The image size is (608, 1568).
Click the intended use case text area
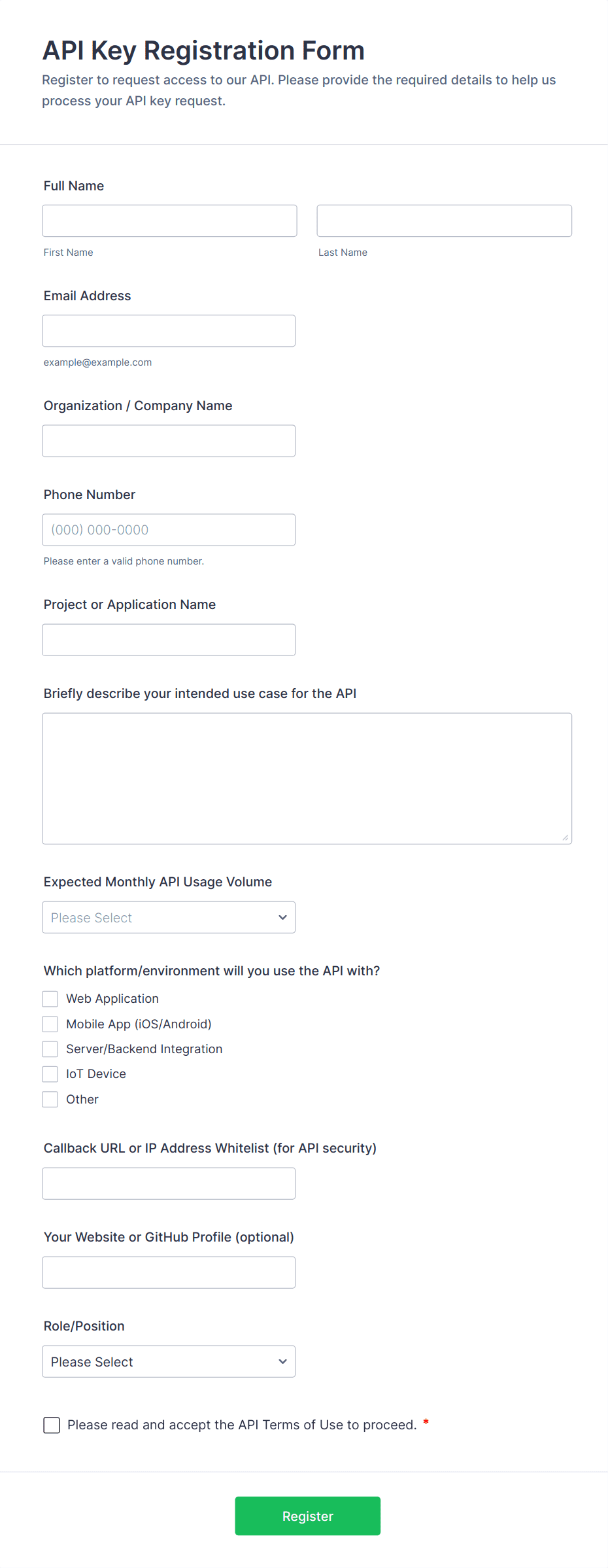coord(307,778)
